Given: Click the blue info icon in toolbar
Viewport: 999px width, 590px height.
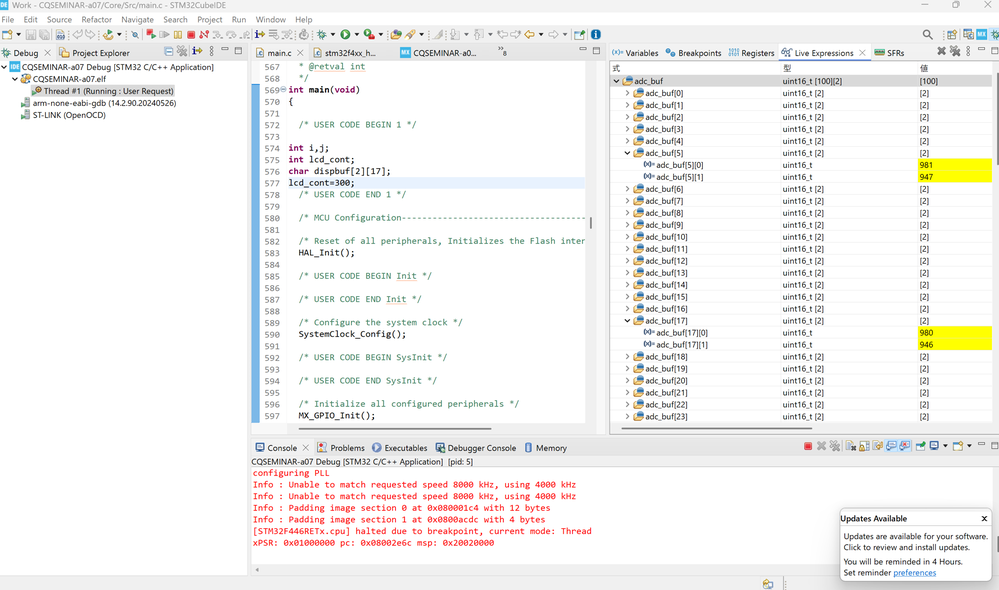Looking at the screenshot, I should pyautogui.click(x=596, y=35).
